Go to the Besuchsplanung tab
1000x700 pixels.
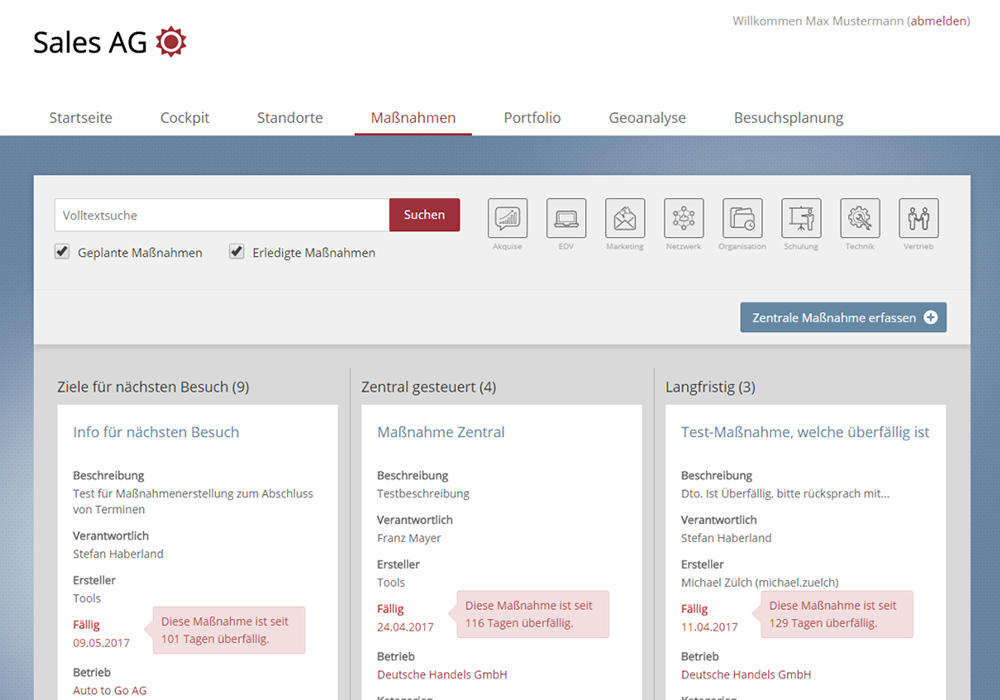tap(788, 118)
